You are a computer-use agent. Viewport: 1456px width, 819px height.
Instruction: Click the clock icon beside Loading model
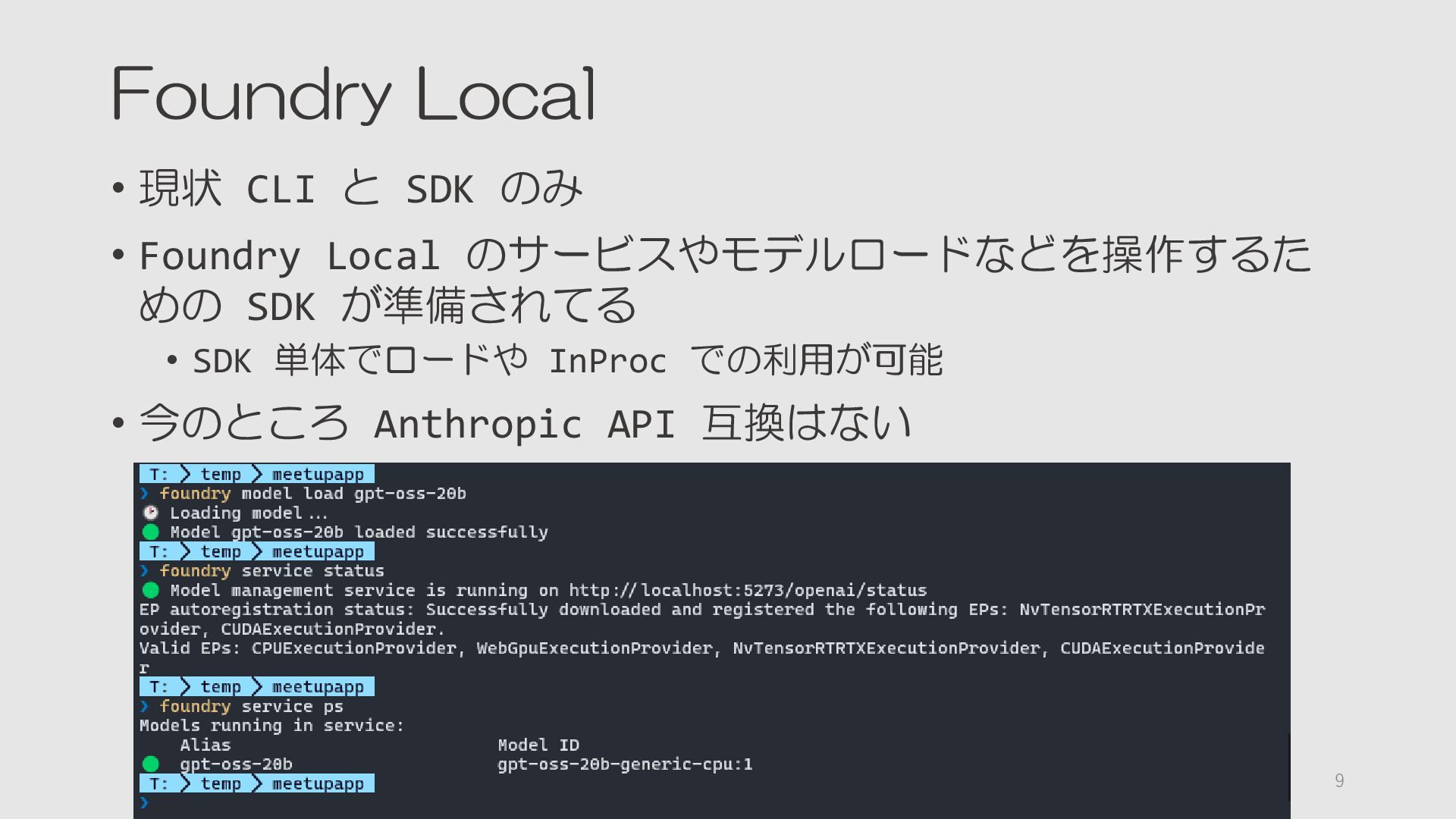pyautogui.click(x=150, y=513)
